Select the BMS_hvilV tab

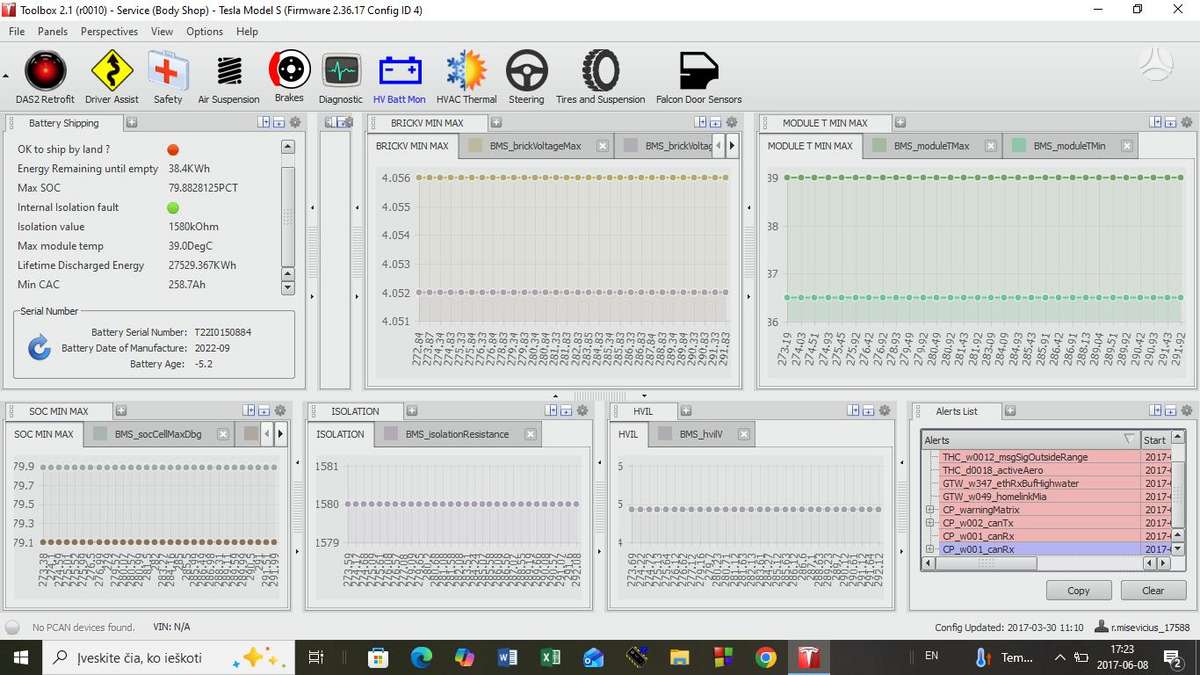[700, 434]
